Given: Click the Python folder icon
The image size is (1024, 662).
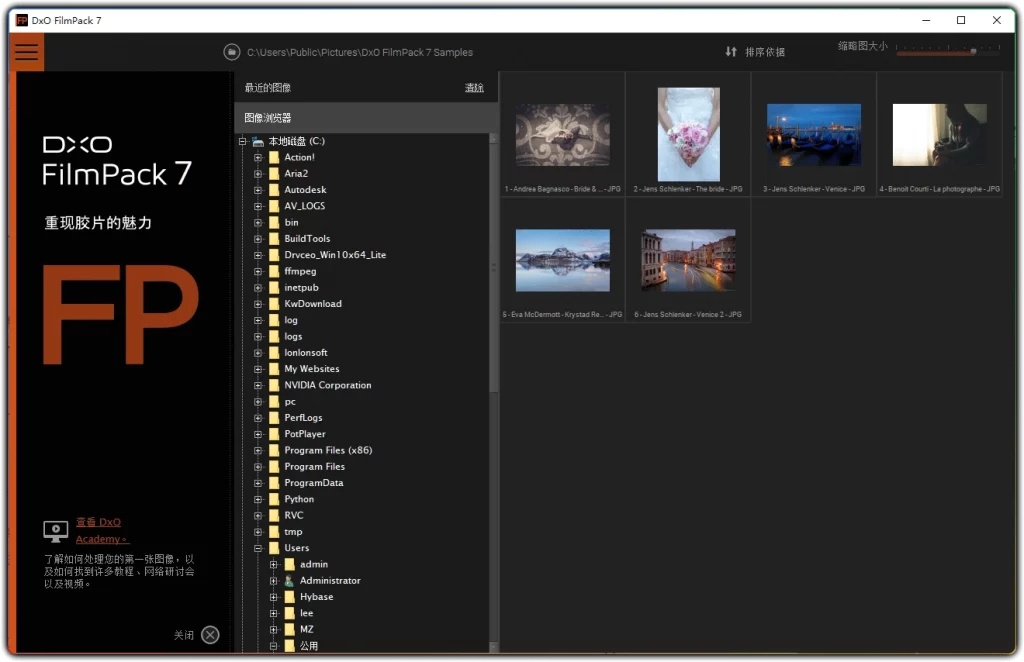Looking at the screenshot, I should 274,499.
